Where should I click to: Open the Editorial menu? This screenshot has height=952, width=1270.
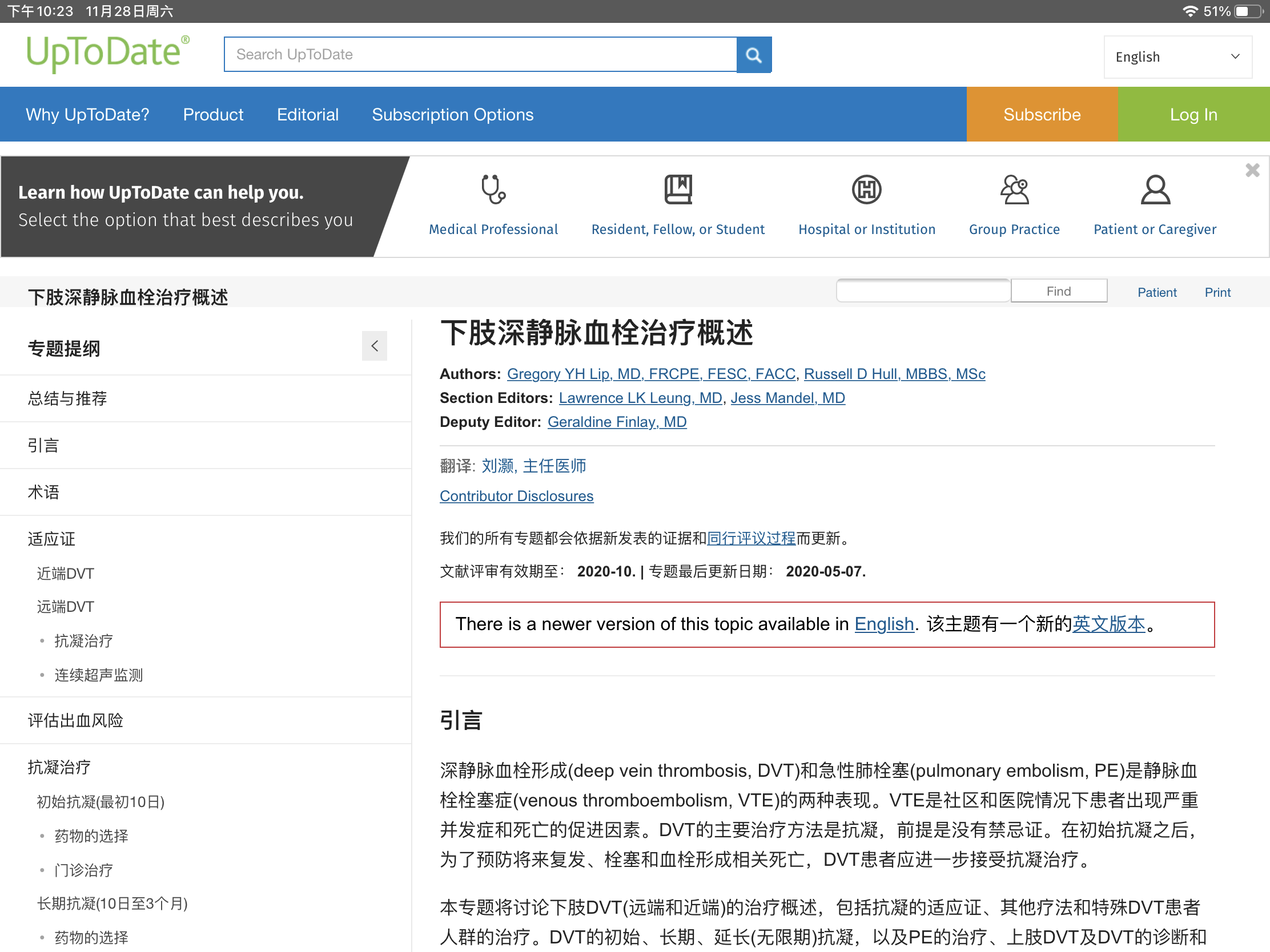(307, 115)
